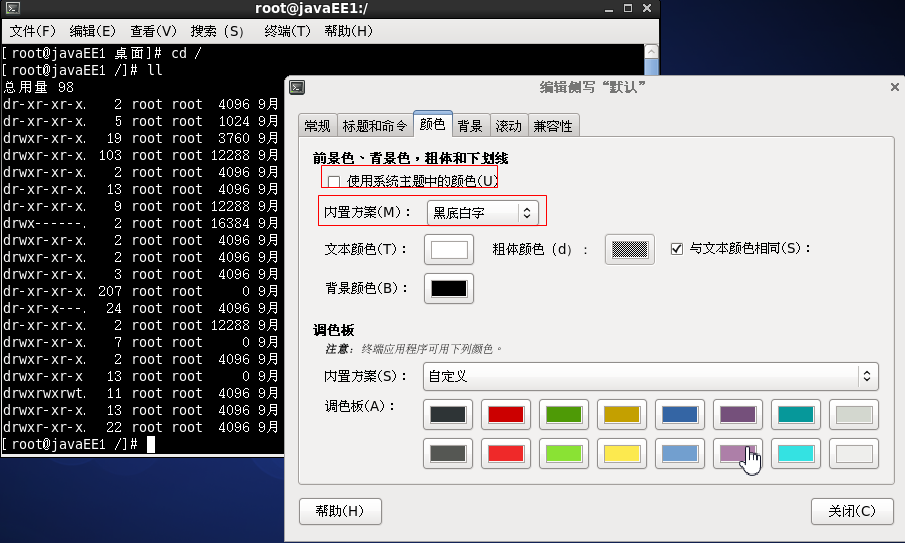Choose dark gray palette color, bottom row
Viewport: 905px width, 543px height.
click(448, 454)
